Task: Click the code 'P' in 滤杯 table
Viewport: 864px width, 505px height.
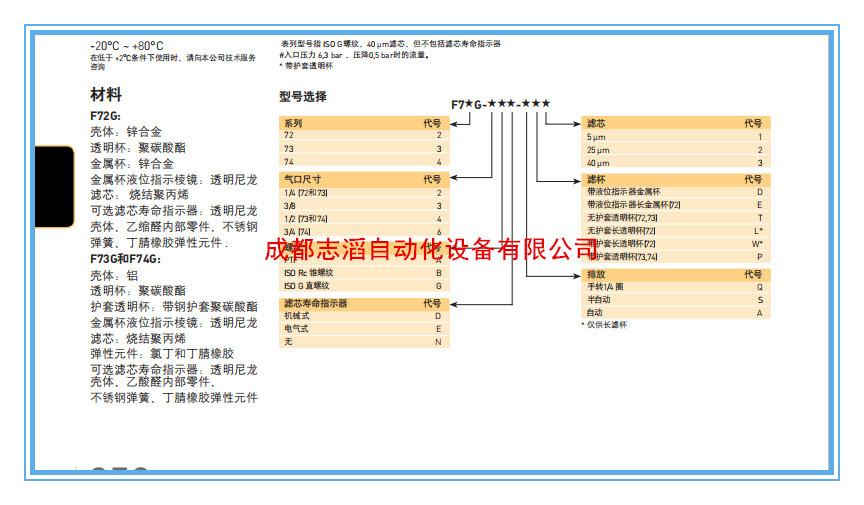Action: [x=759, y=256]
